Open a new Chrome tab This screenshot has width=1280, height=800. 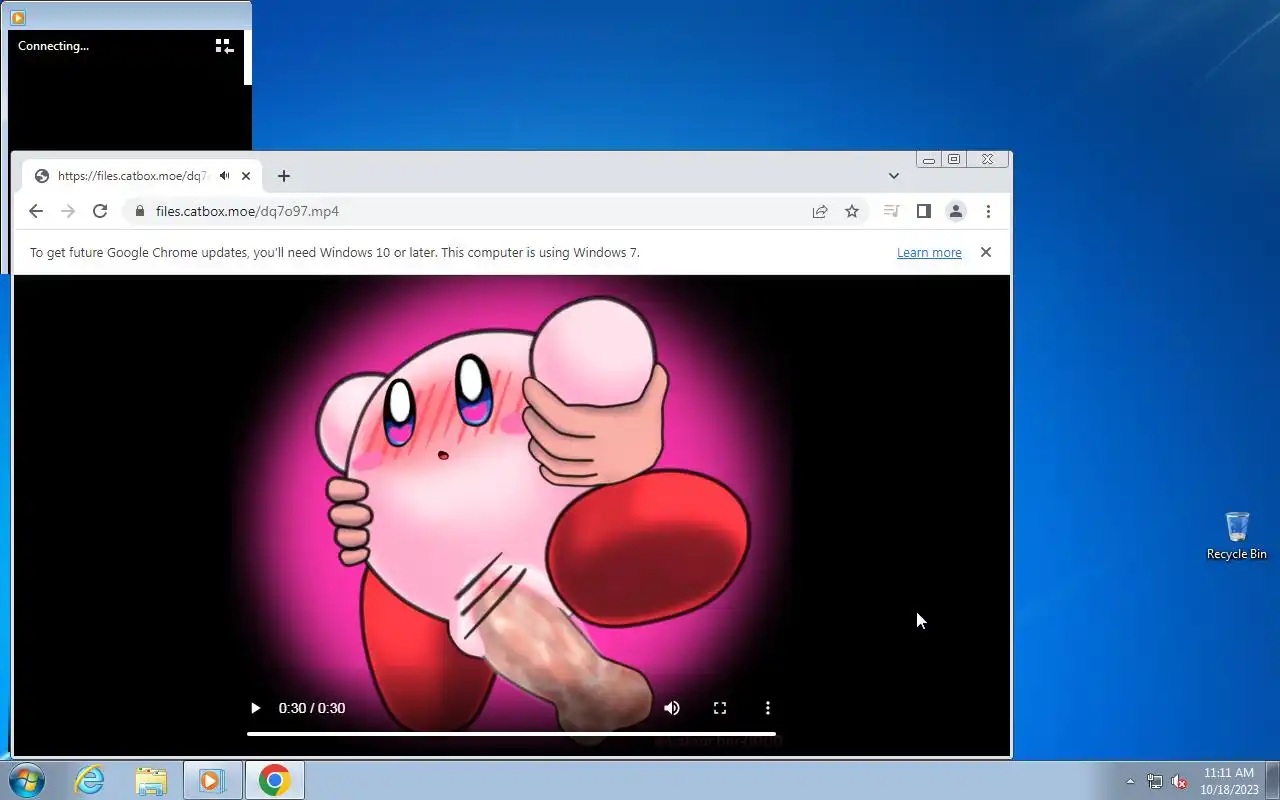coord(284,176)
